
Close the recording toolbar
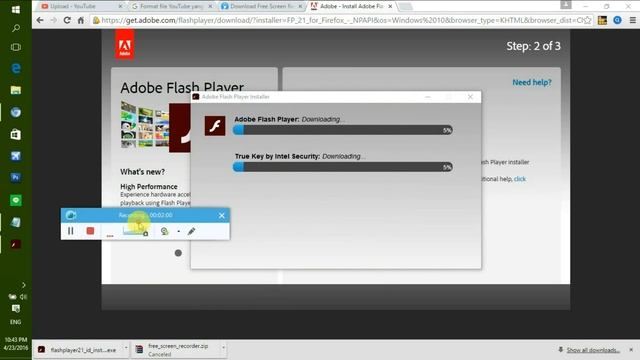pyautogui.click(x=222, y=216)
